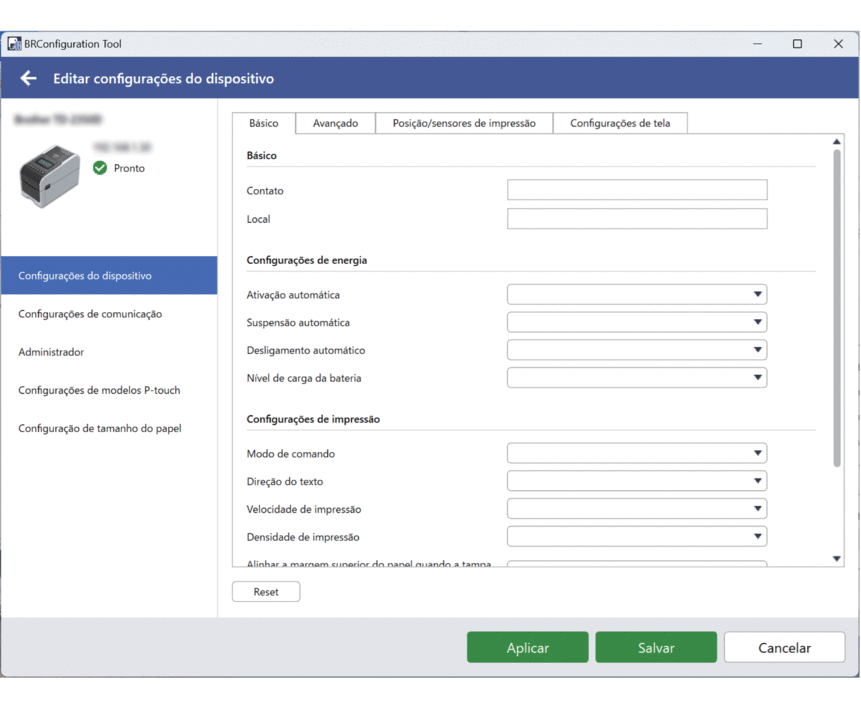This screenshot has height=709, width=861.
Task: Switch to the Avançado tab
Action: tap(336, 123)
